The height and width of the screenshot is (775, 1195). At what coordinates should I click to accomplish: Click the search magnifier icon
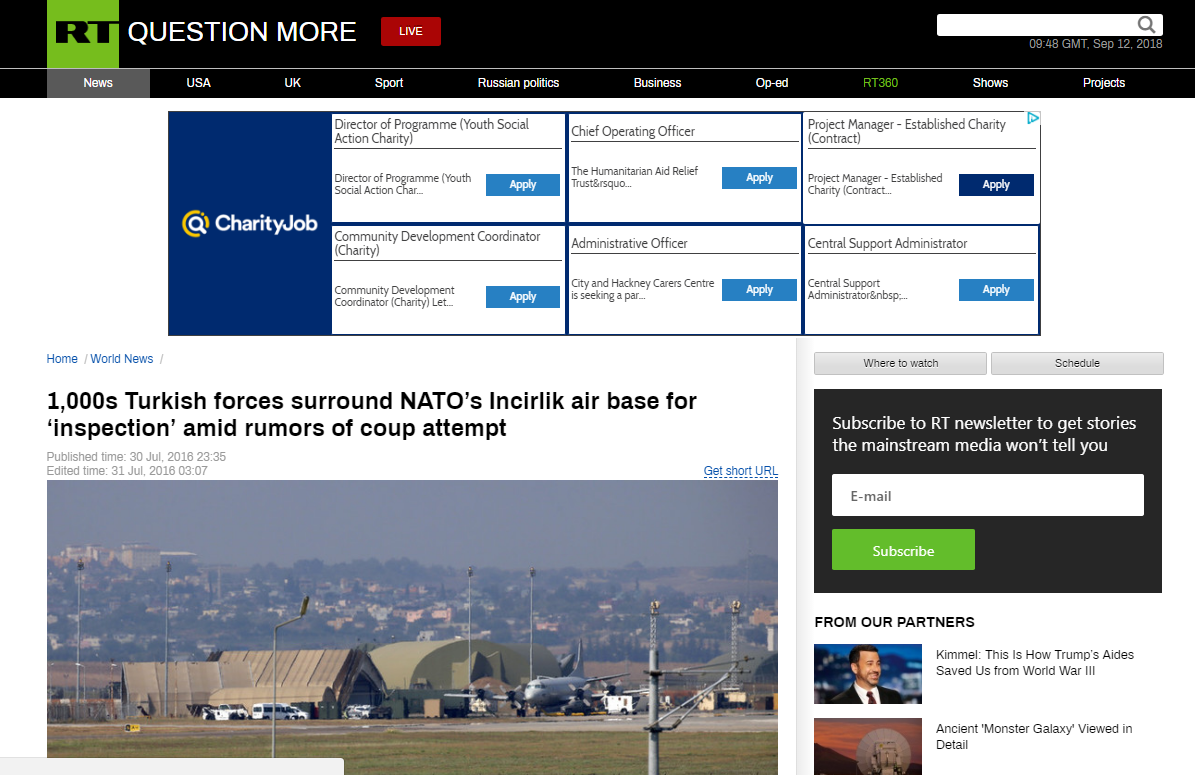point(1146,25)
